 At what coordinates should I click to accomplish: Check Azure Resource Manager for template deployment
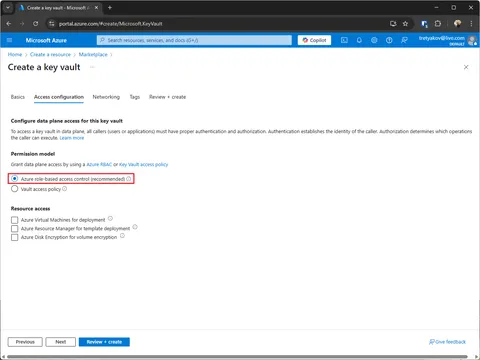(x=14, y=229)
